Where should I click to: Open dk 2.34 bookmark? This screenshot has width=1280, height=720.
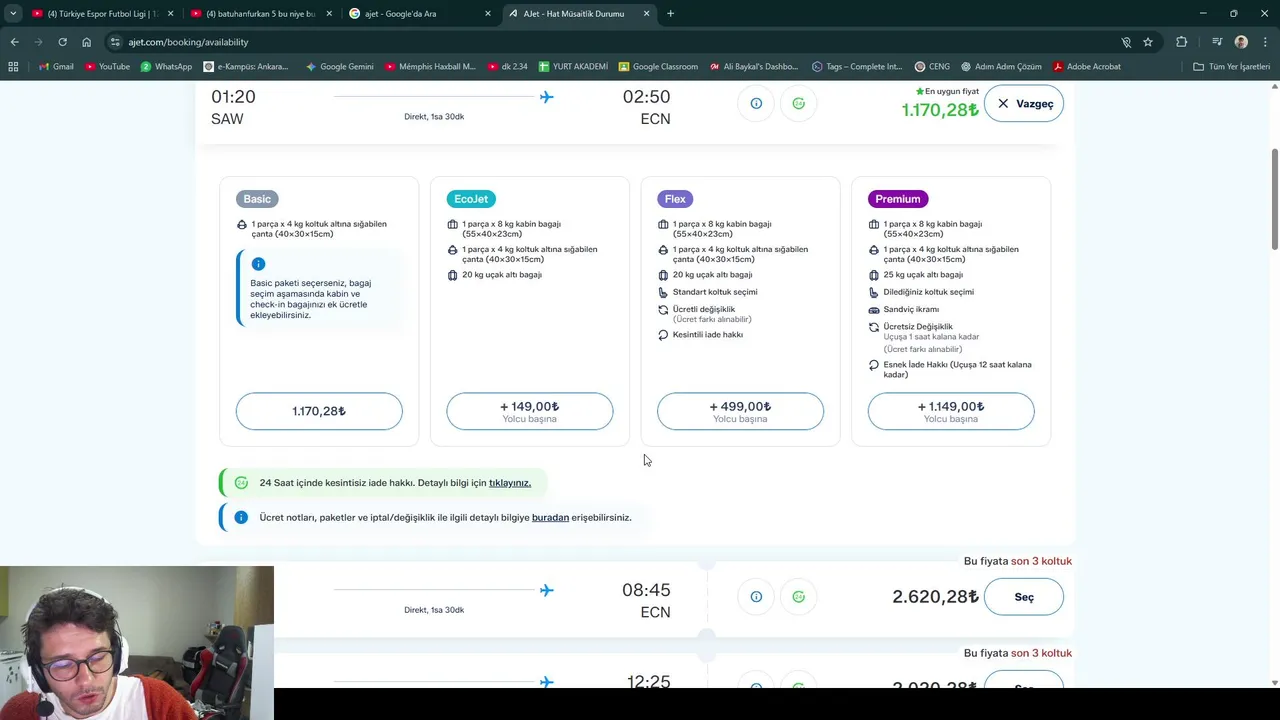pyautogui.click(x=507, y=67)
